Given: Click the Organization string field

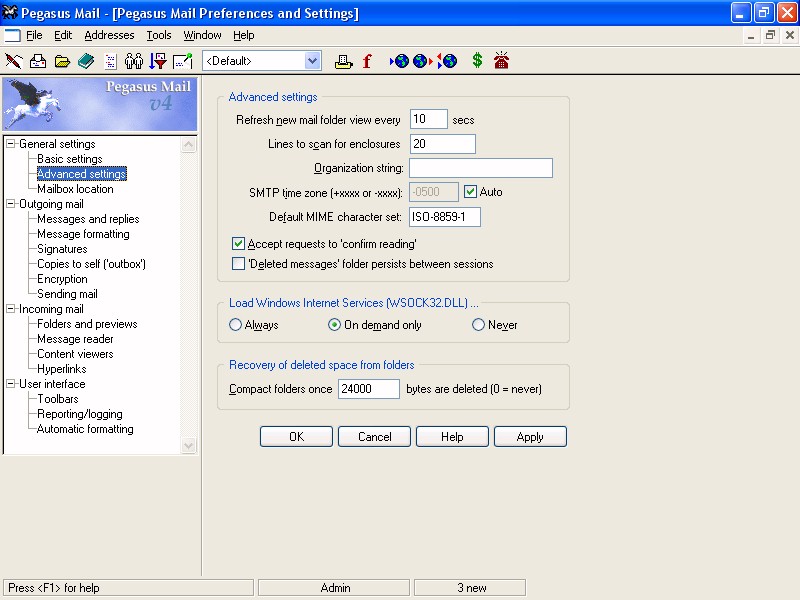Looking at the screenshot, I should pos(481,168).
